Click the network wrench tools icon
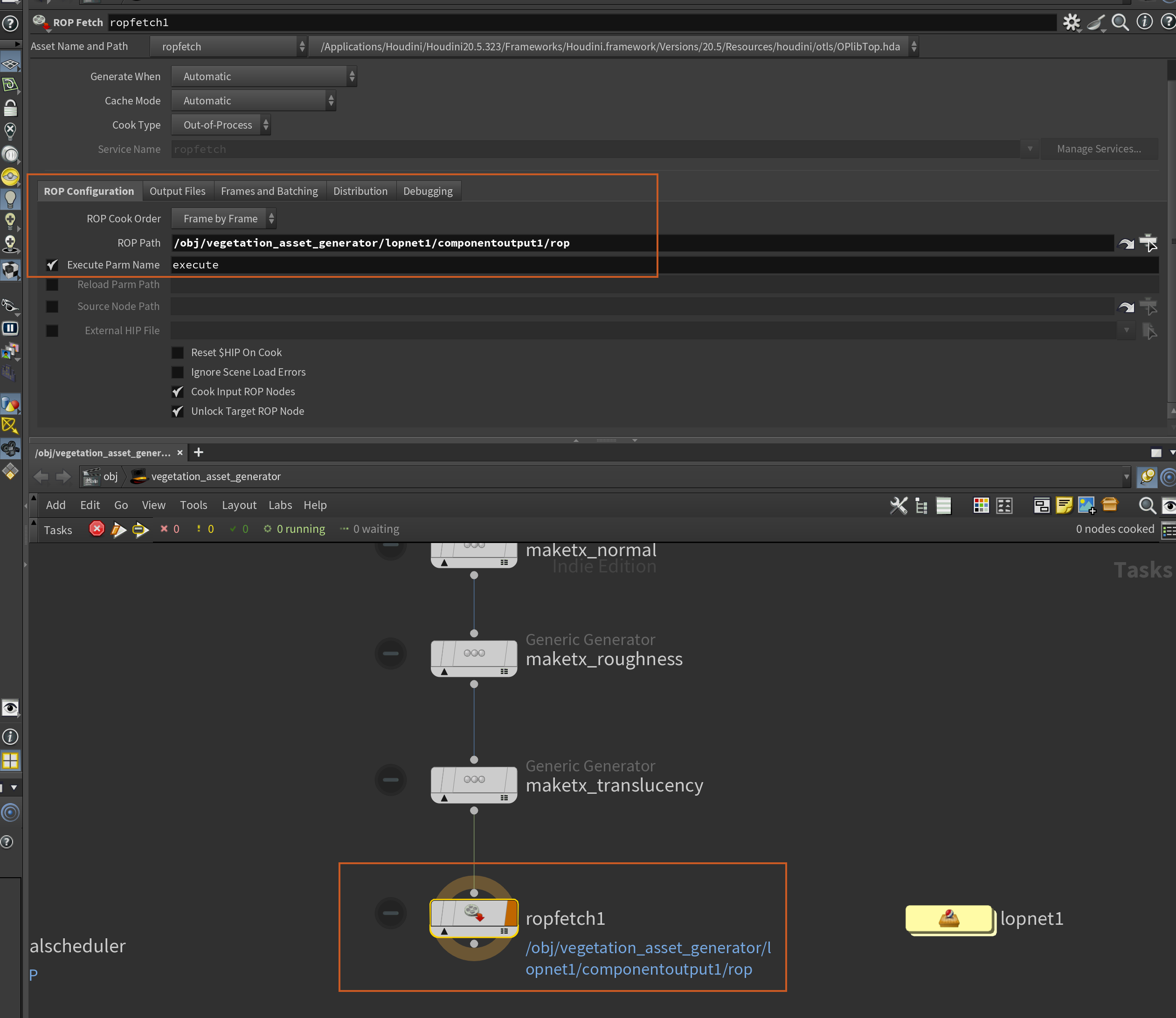Screen dimensions: 1176x1018 coord(899,505)
